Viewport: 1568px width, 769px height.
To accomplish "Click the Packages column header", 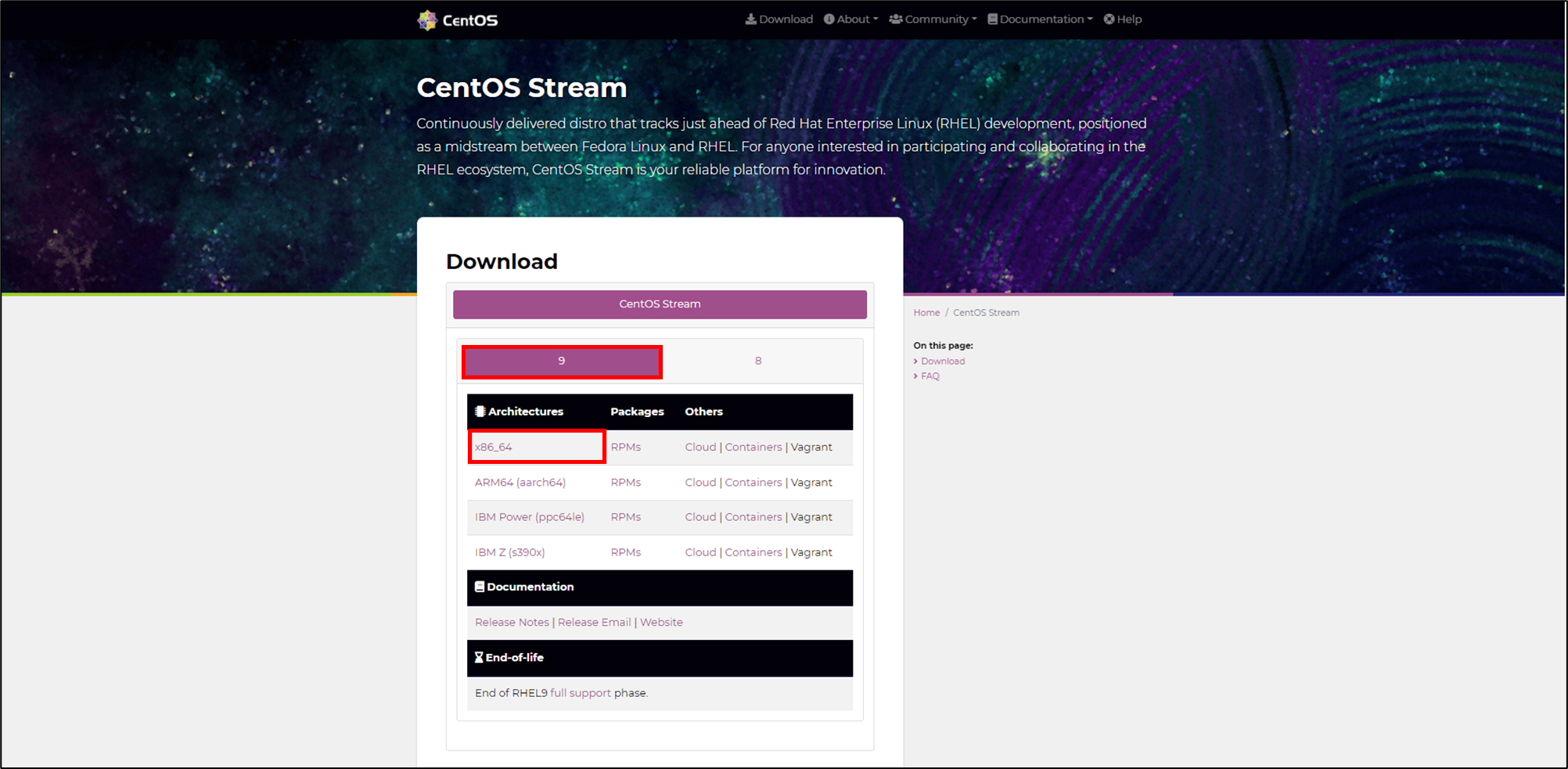I will pos(637,411).
